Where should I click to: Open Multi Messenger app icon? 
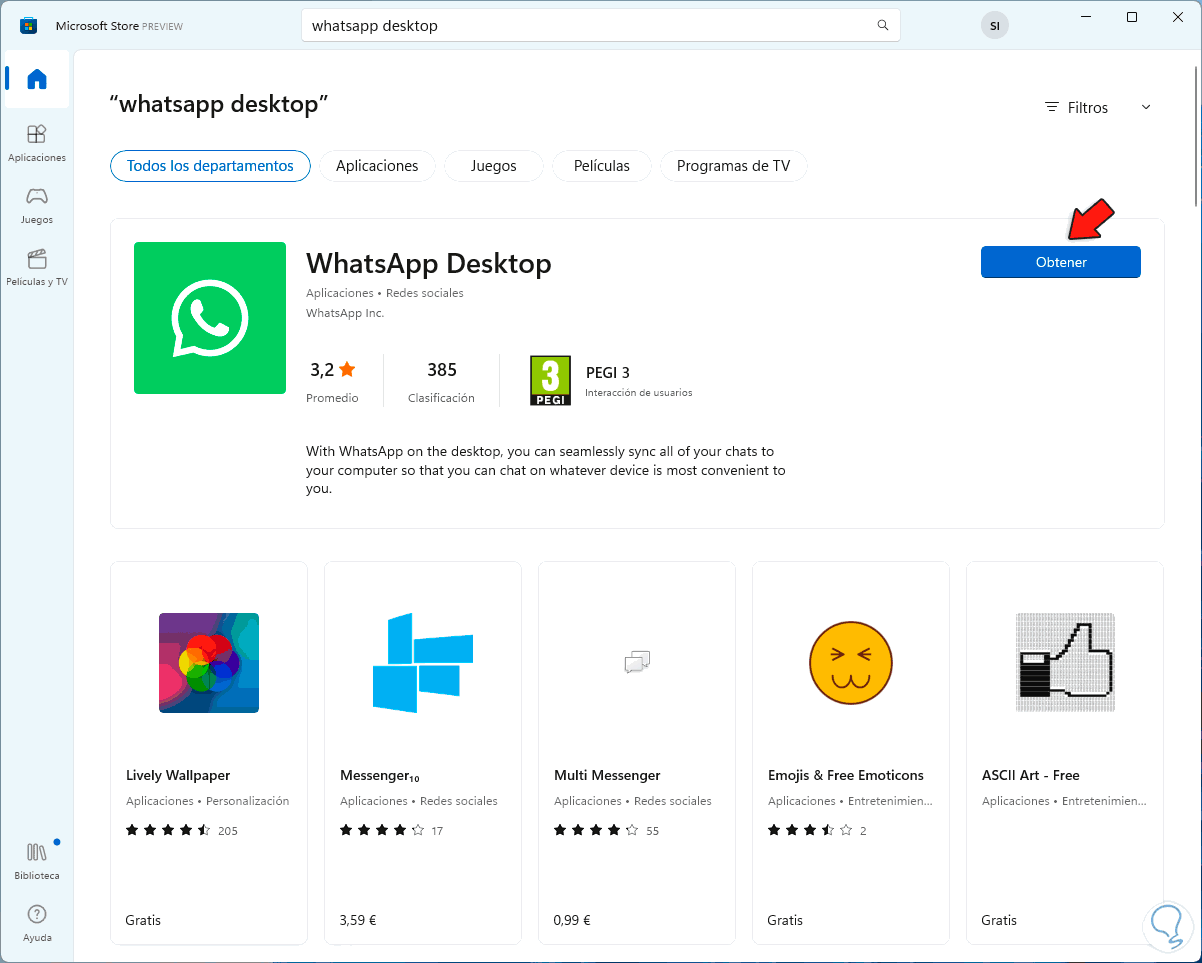[637, 662]
